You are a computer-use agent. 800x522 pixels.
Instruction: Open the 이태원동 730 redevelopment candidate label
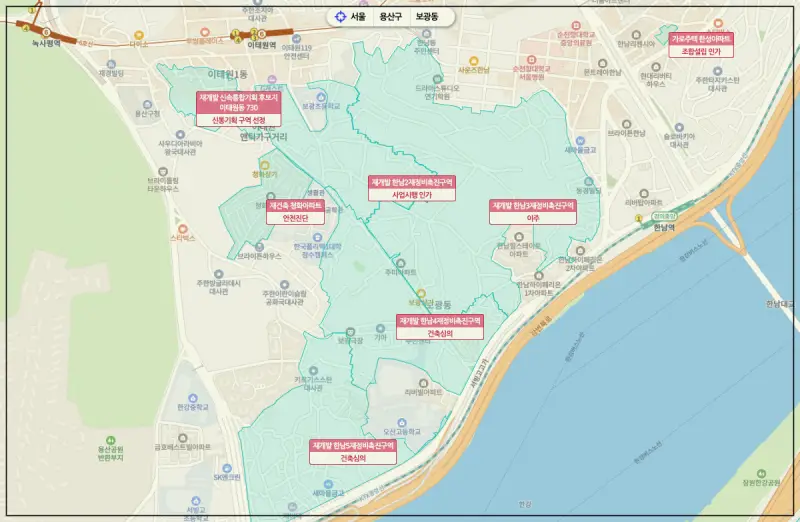coord(238,109)
